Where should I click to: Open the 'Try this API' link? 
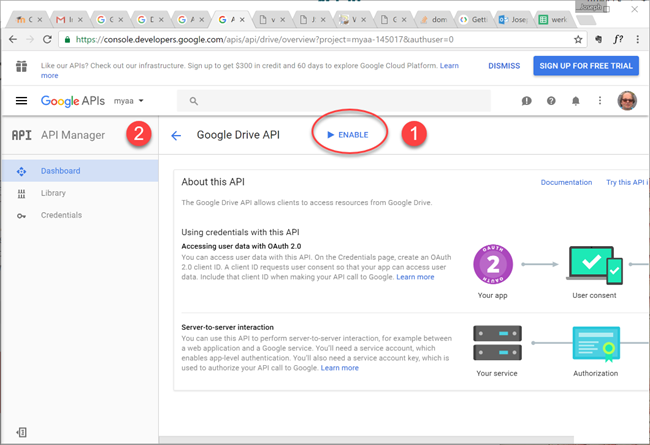click(x=627, y=182)
